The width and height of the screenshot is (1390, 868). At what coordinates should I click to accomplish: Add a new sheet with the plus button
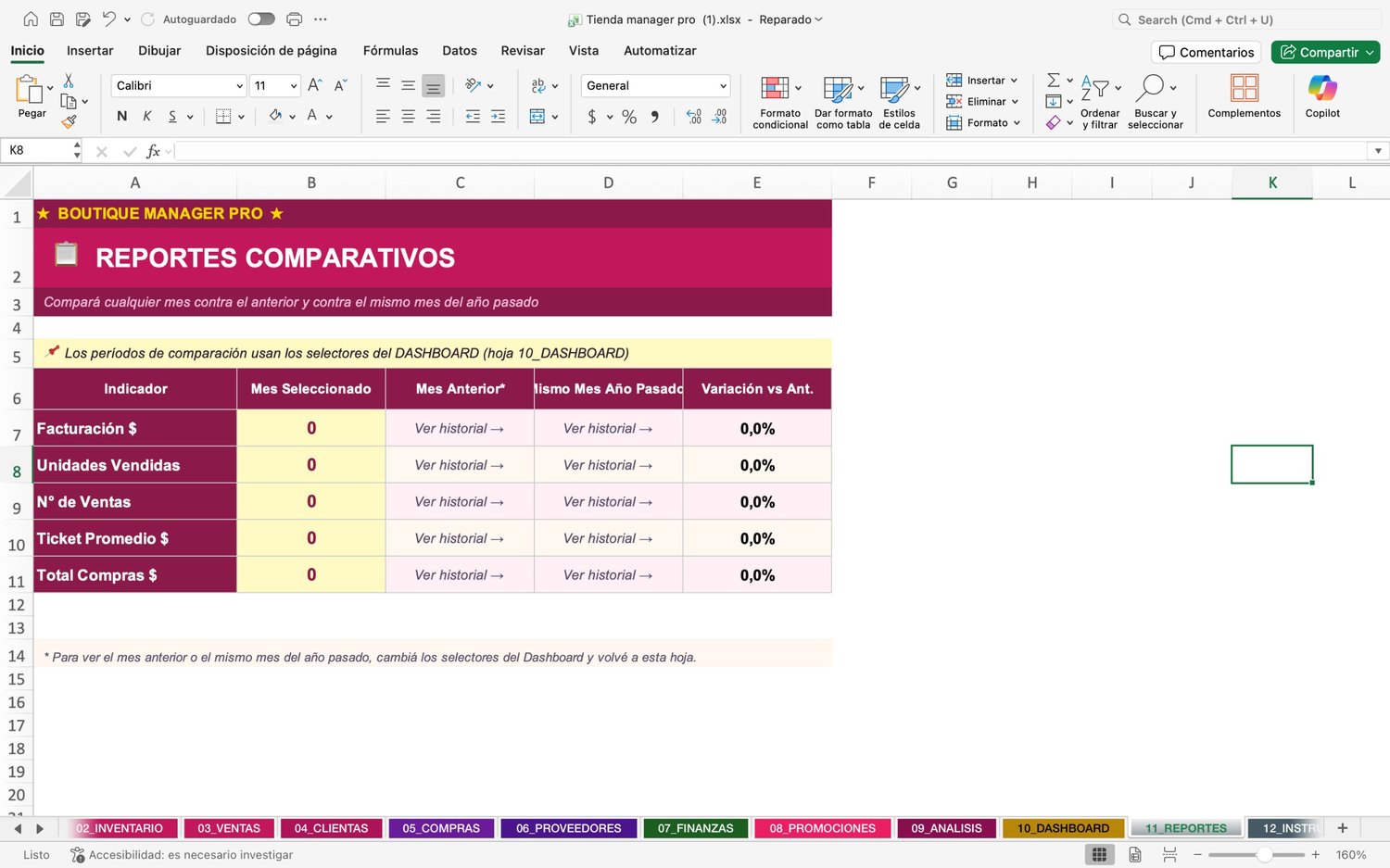(1342, 828)
